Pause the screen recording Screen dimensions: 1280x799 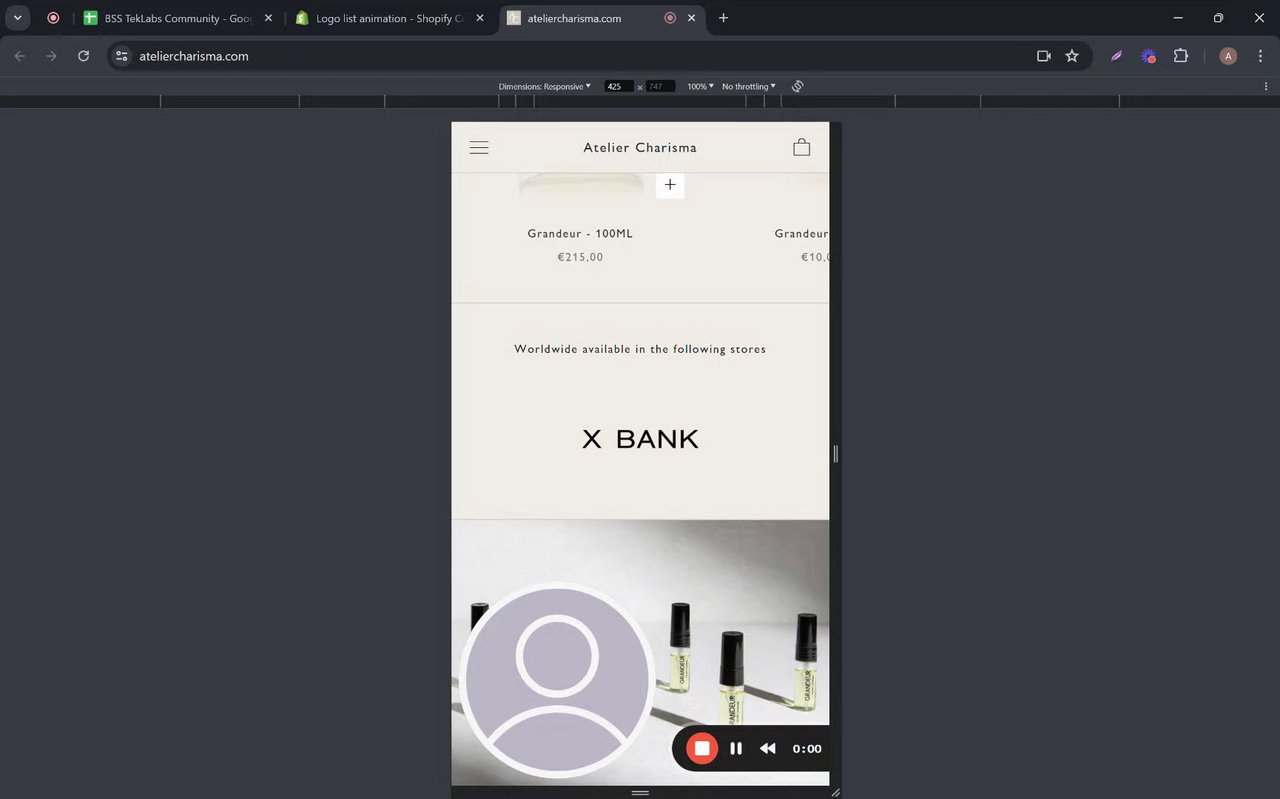click(x=736, y=748)
